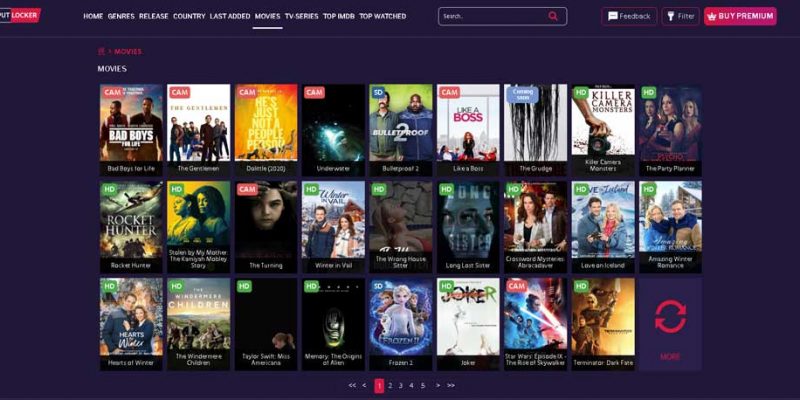This screenshot has width=800, height=400.
Task: Open Memory: The Origins of Alien poster
Action: 333,324
